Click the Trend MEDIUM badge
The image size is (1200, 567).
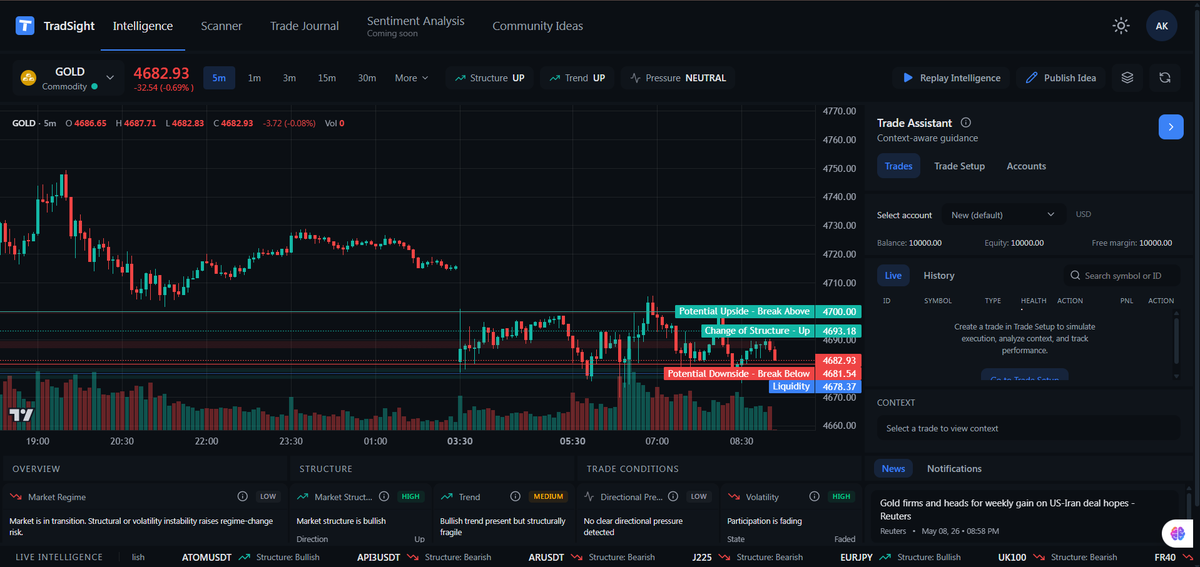548,496
